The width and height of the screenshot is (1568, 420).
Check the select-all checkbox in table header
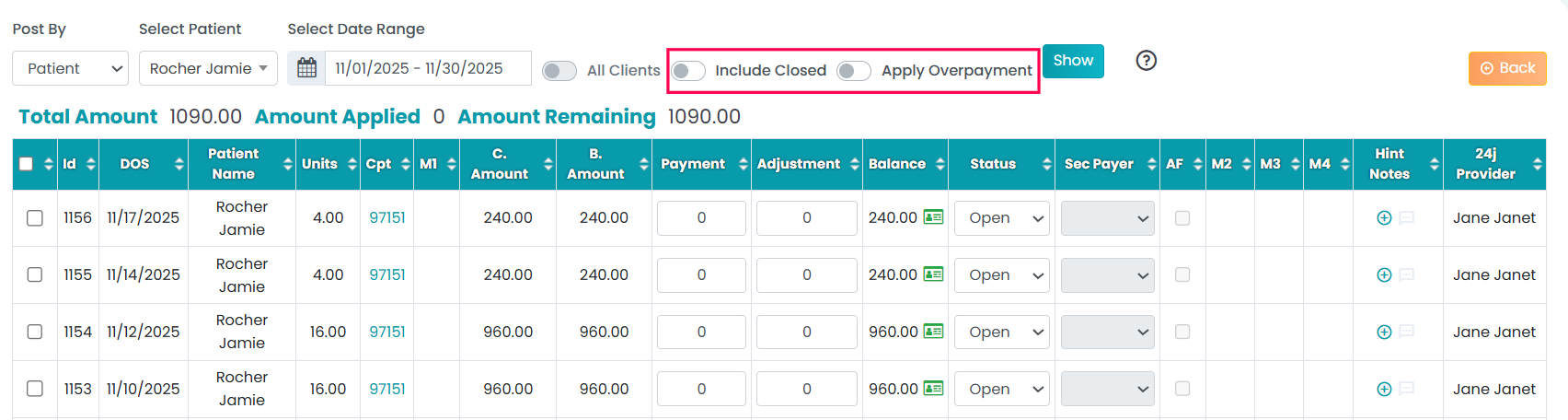pos(26,164)
